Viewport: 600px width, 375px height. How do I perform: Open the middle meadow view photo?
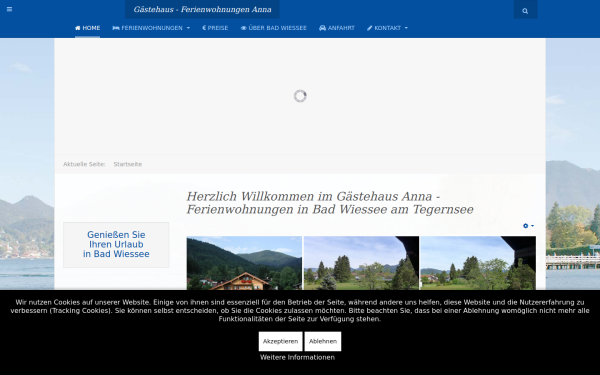(x=361, y=263)
